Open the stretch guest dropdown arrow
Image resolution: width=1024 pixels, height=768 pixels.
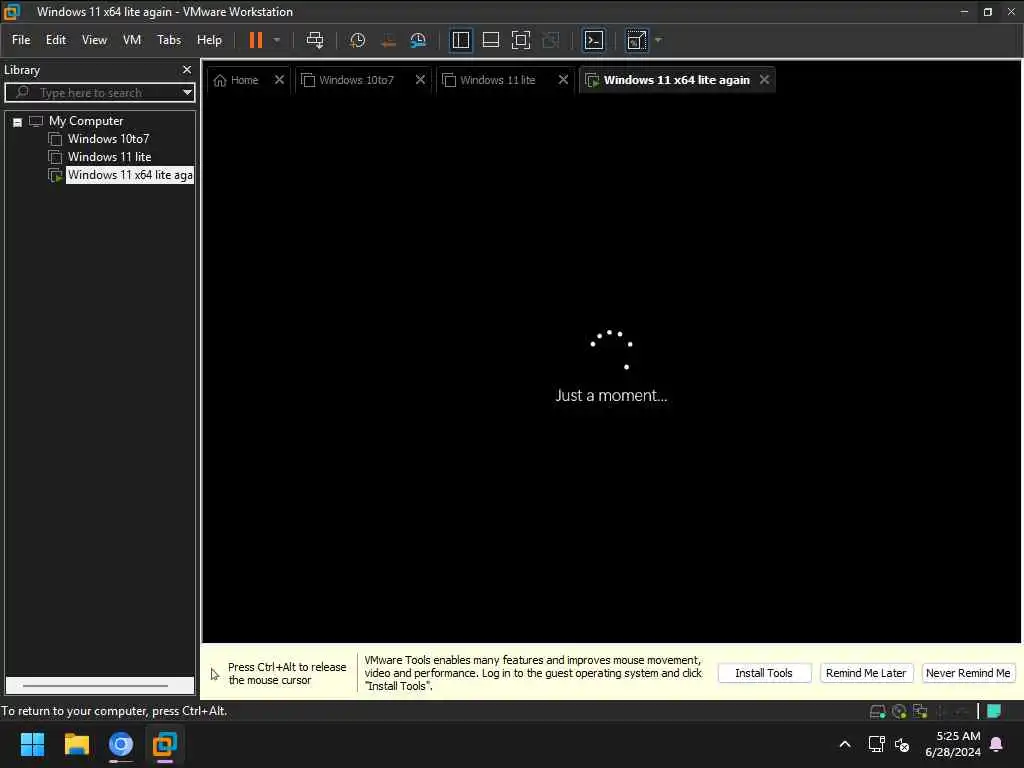click(658, 40)
